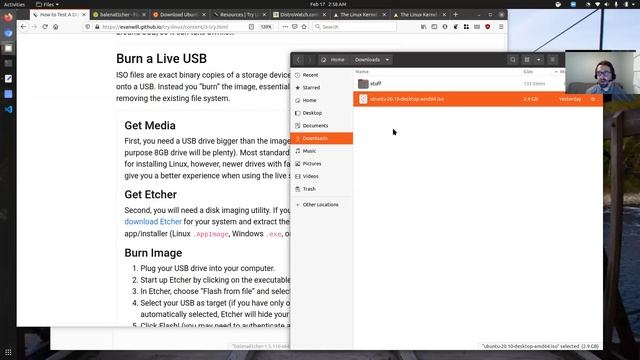
Task: Follow the download Etcher link
Action: pos(153,222)
